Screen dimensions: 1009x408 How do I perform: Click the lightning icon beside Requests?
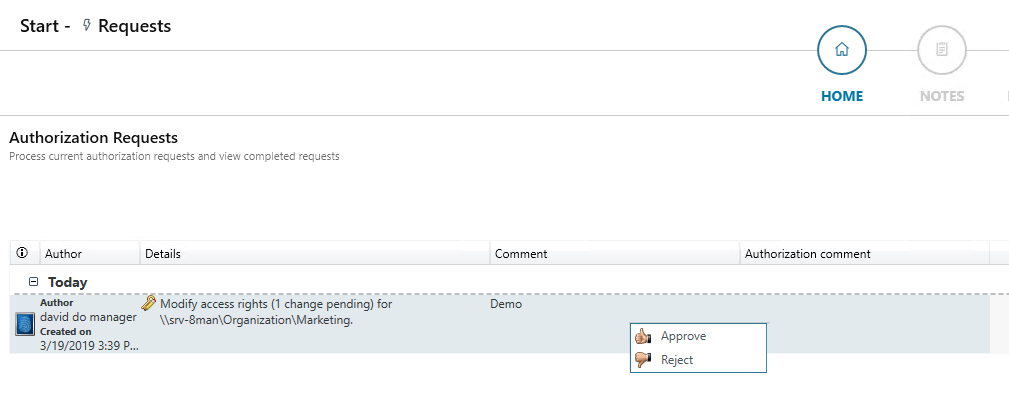click(87, 26)
